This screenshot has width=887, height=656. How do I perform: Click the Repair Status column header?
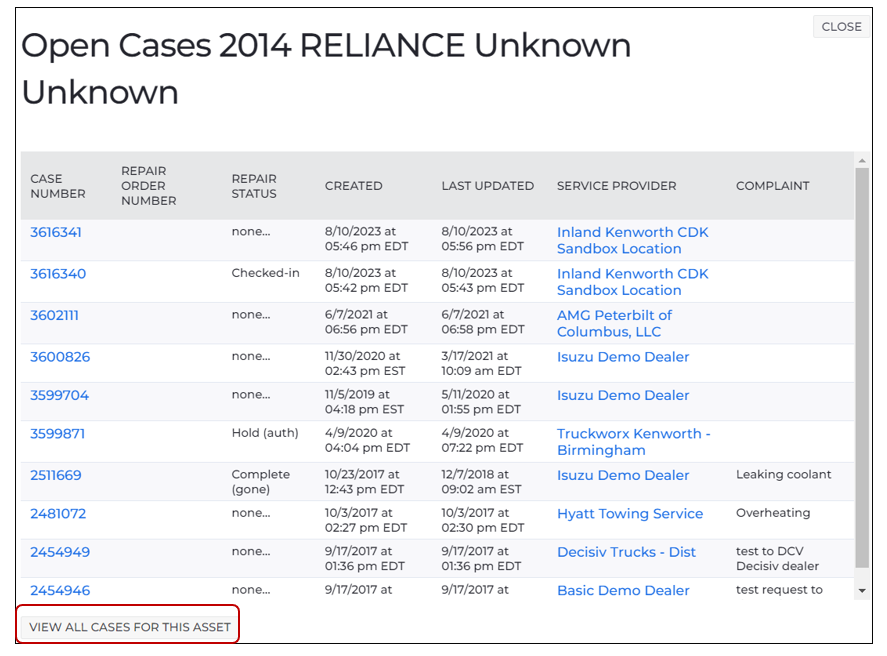coord(254,186)
